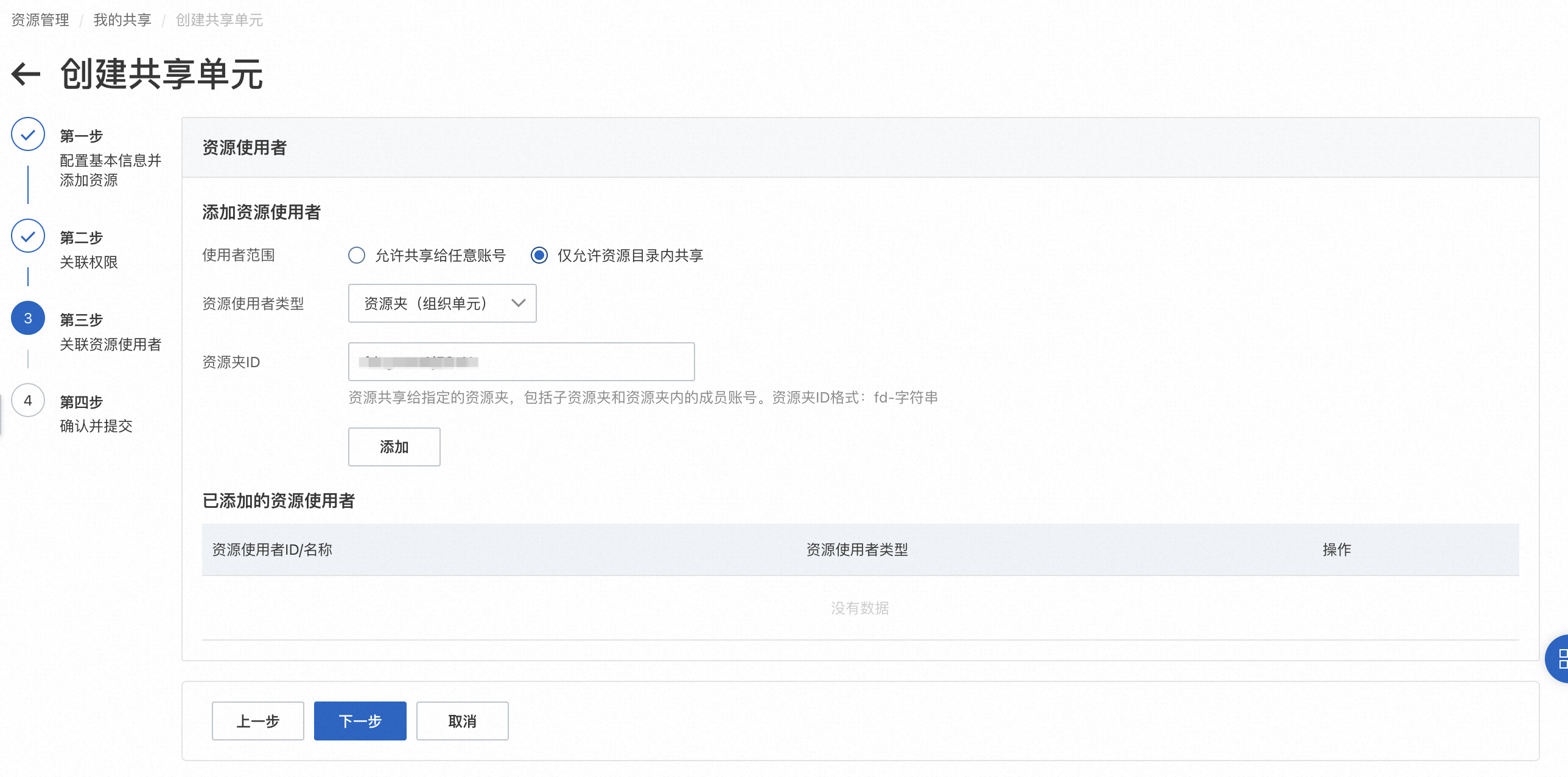Click the step 3 numbered circle

[x=28, y=318]
